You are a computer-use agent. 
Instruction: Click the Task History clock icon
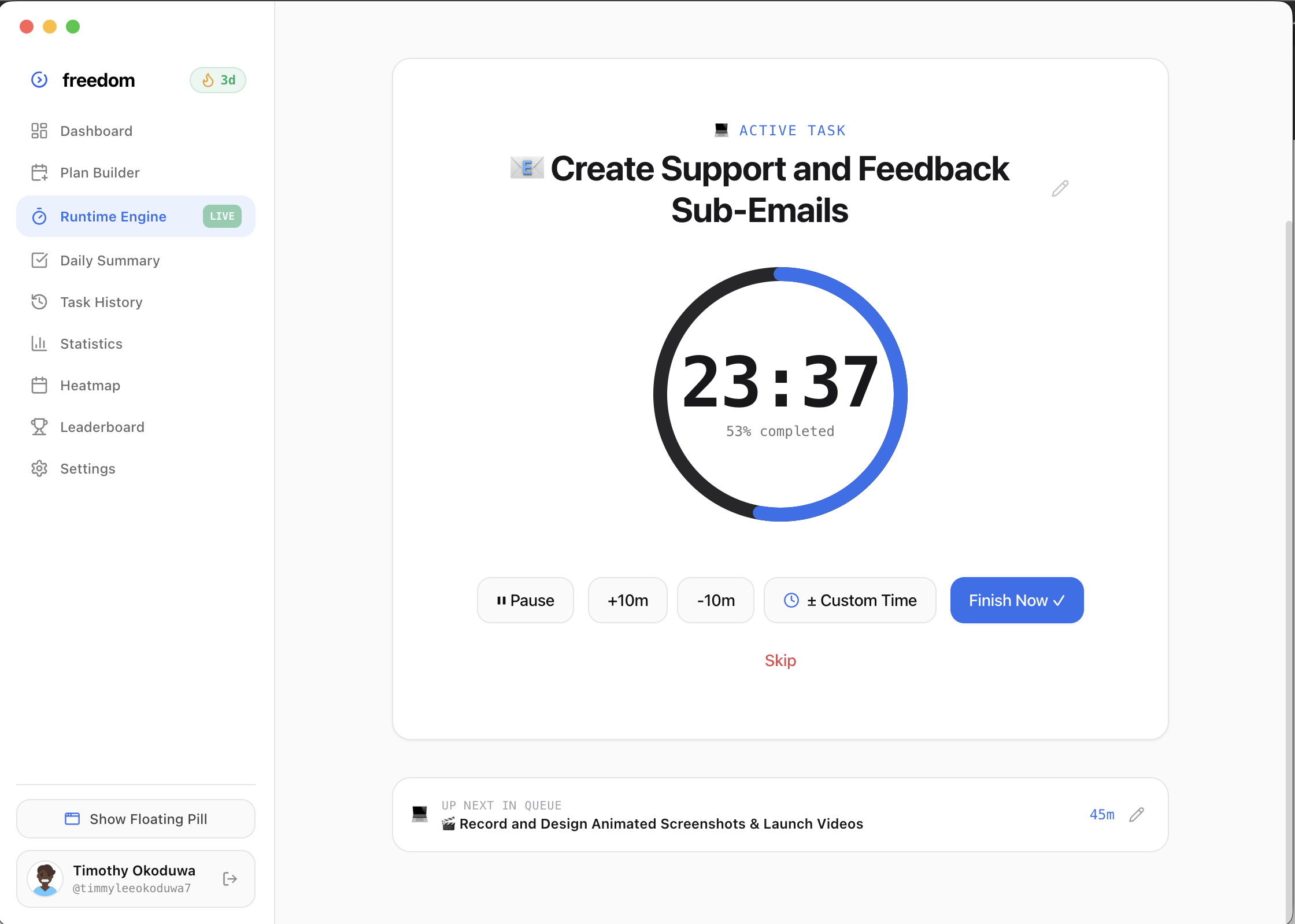tap(39, 302)
